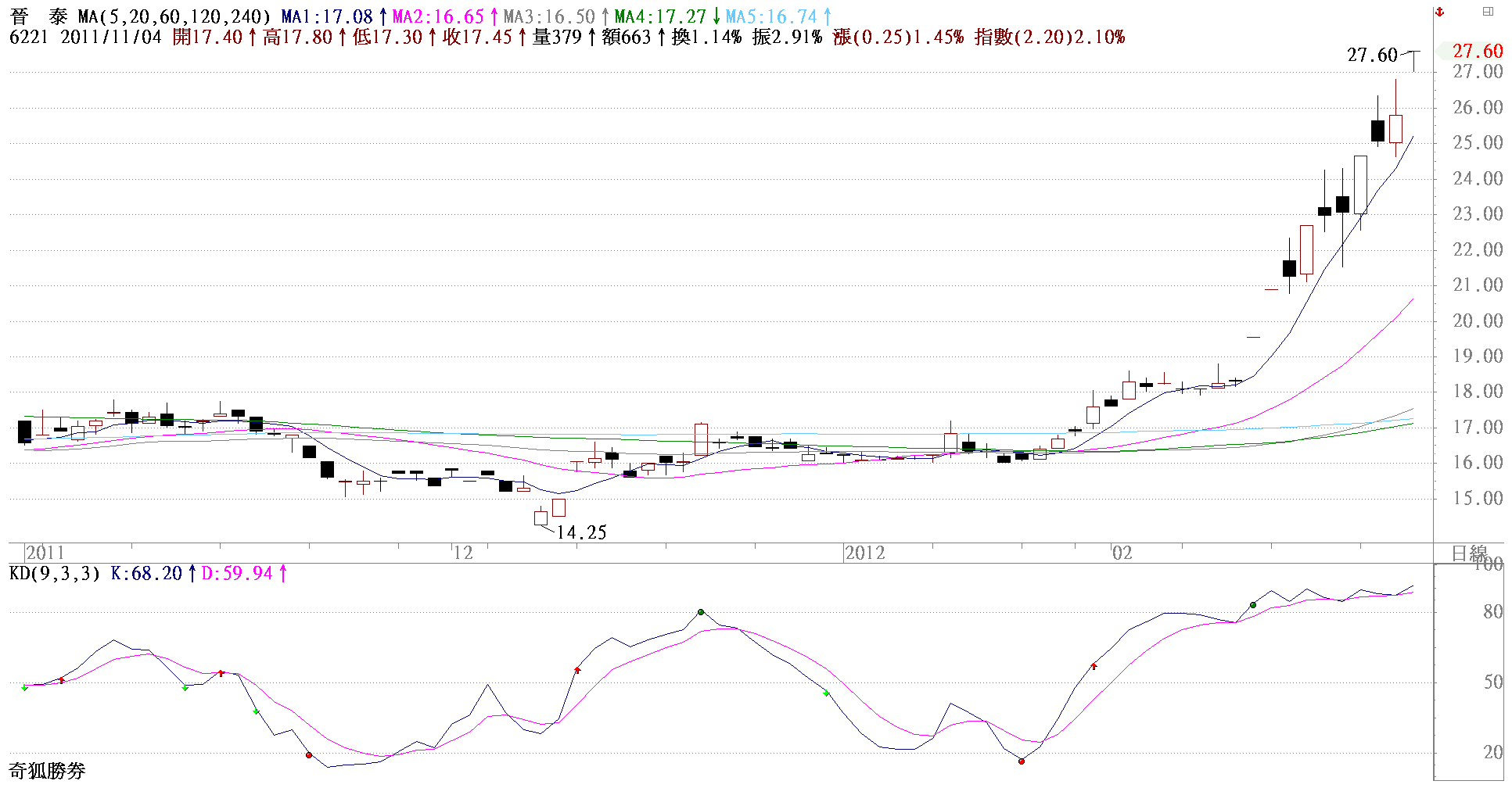Click the 奇狐勝券 brand text
This screenshot has width=1512, height=788.
coord(47,772)
